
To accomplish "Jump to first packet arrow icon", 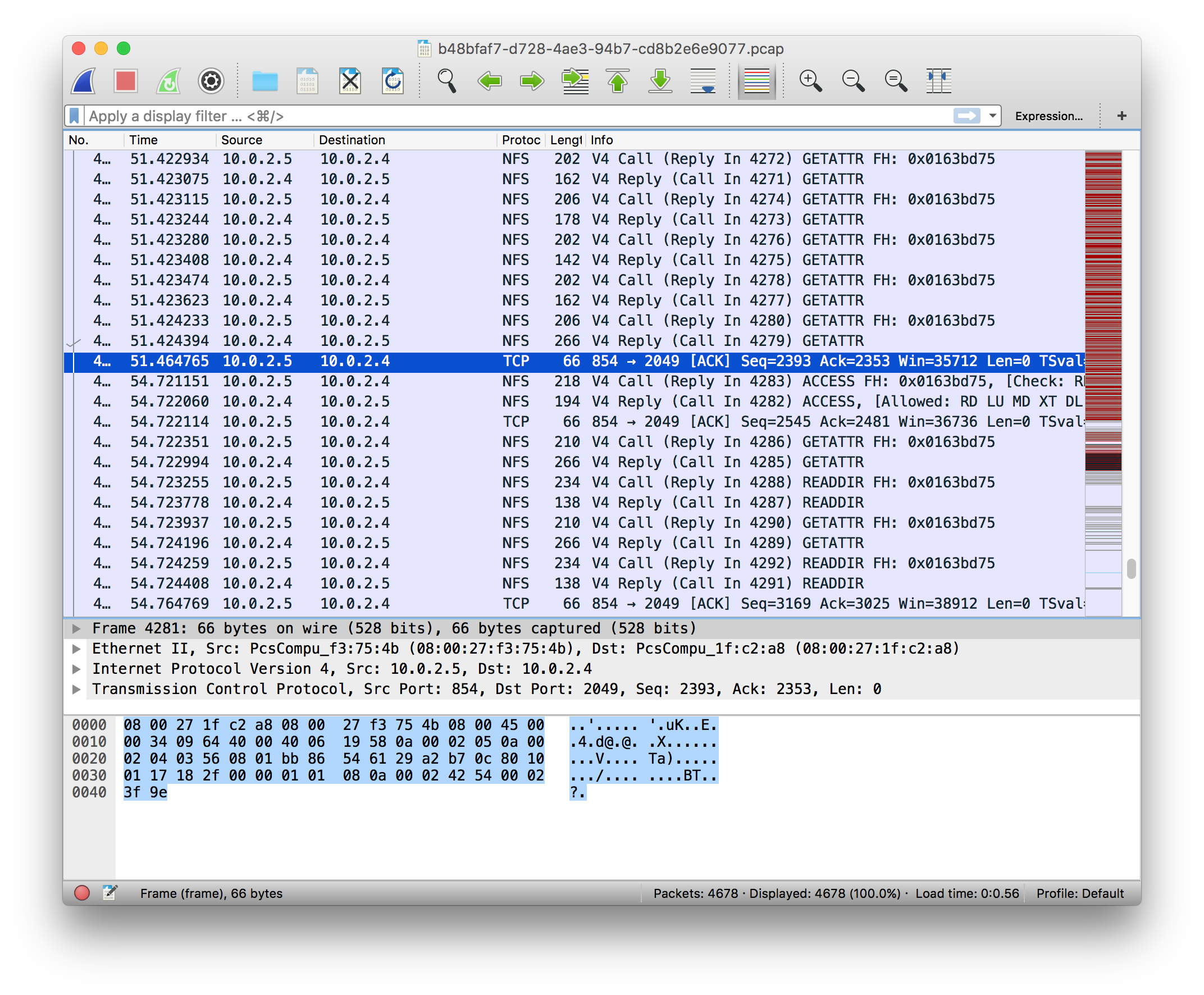I will [x=618, y=81].
